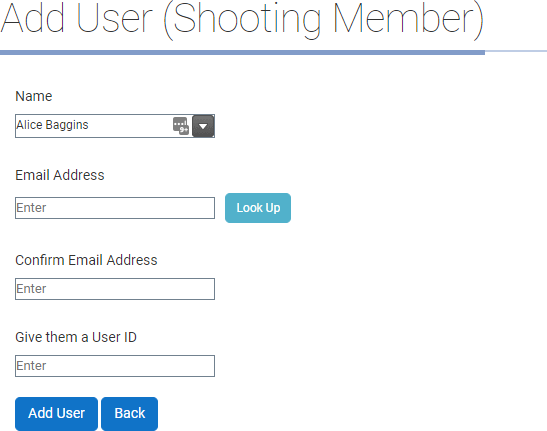Viewport: 547px width, 431px height.
Task: Click the Alice Baggins text in Name box
Action: click(52, 125)
